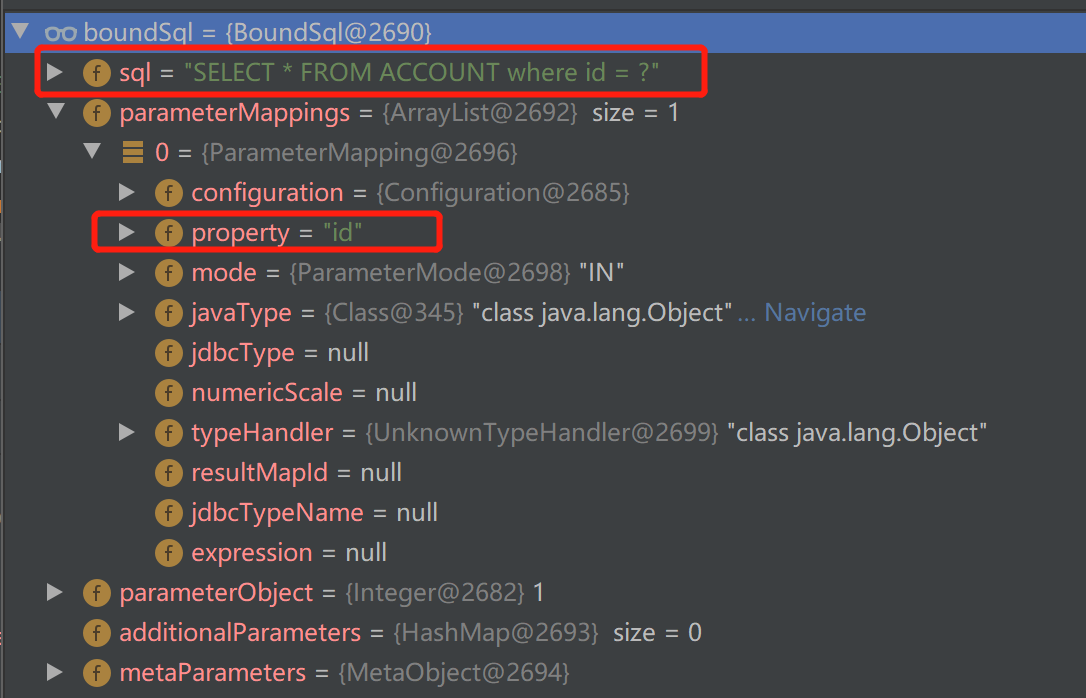
Task: Click the field icon next to configuration
Action: pyautogui.click(x=169, y=193)
